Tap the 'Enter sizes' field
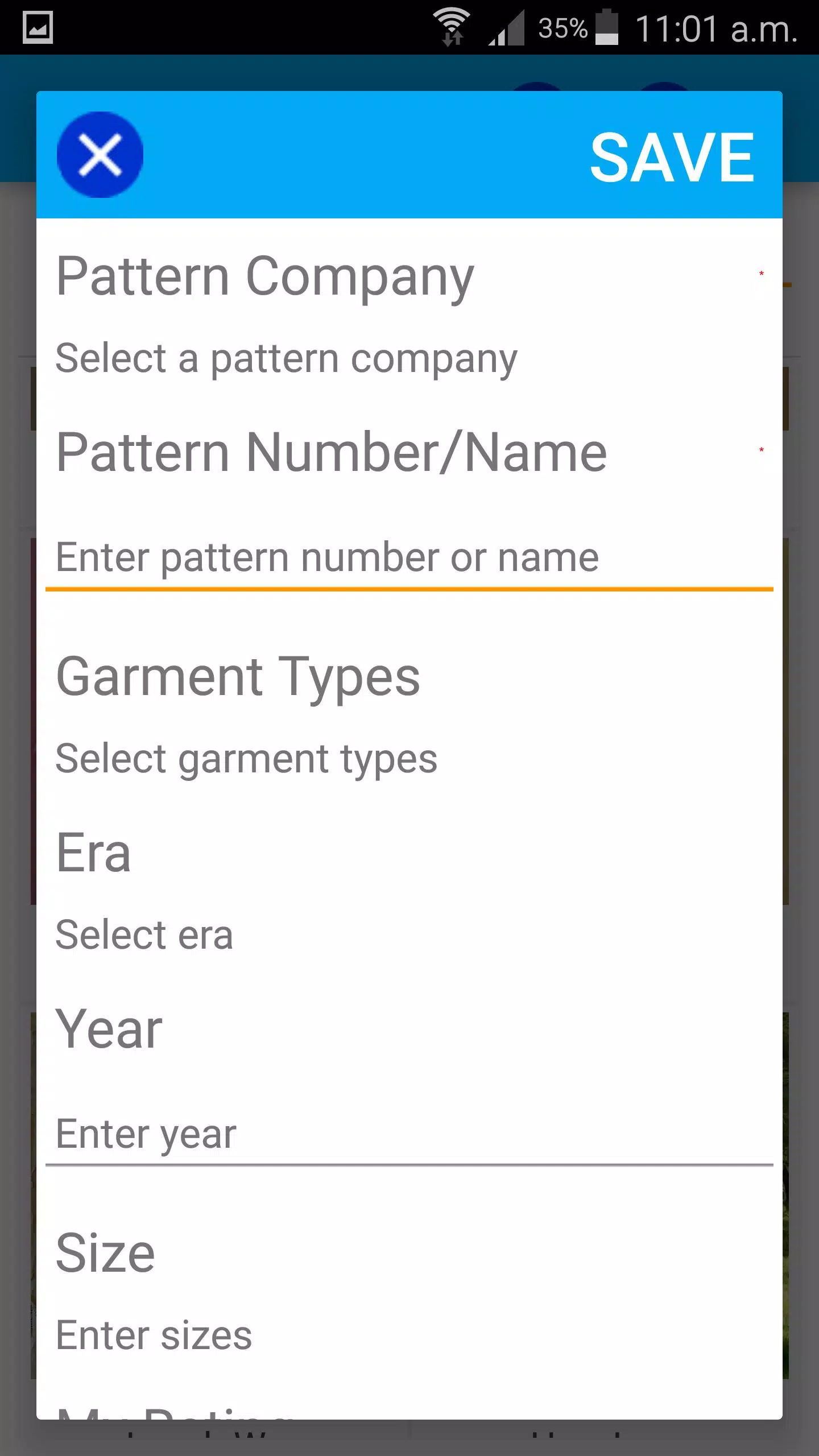 point(154,1335)
